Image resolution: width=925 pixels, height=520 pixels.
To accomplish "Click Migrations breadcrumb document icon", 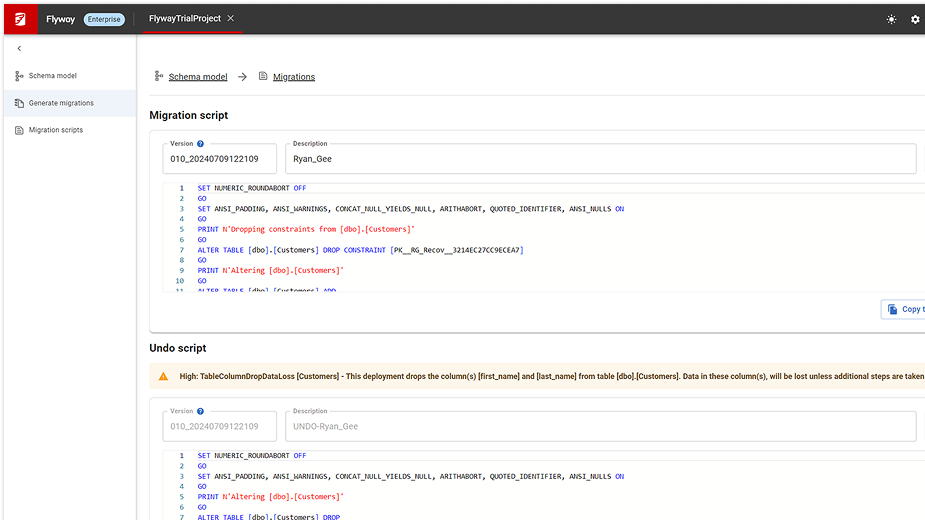I will 263,77.
